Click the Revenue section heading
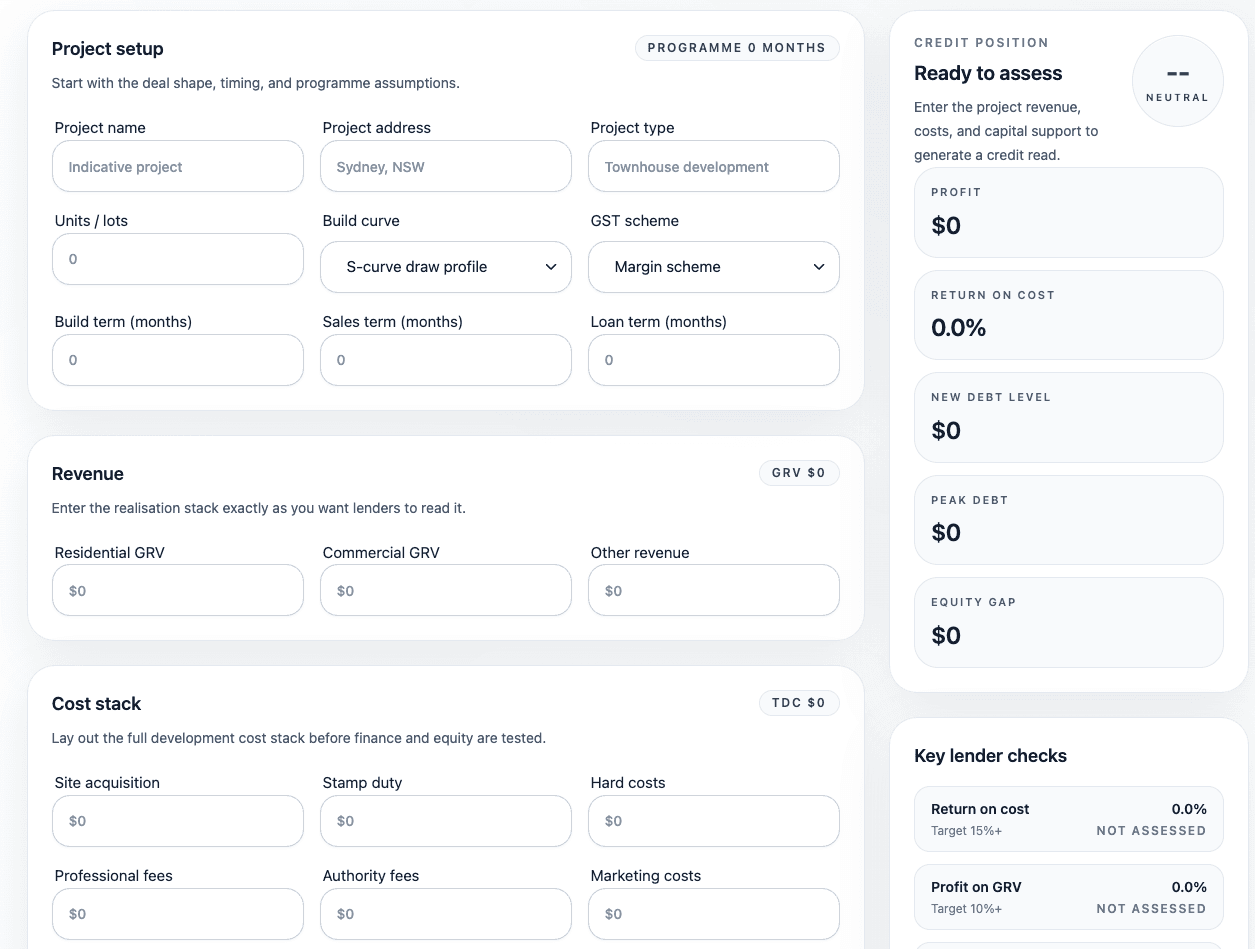Screen dimensions: 1255x949 [x=88, y=474]
